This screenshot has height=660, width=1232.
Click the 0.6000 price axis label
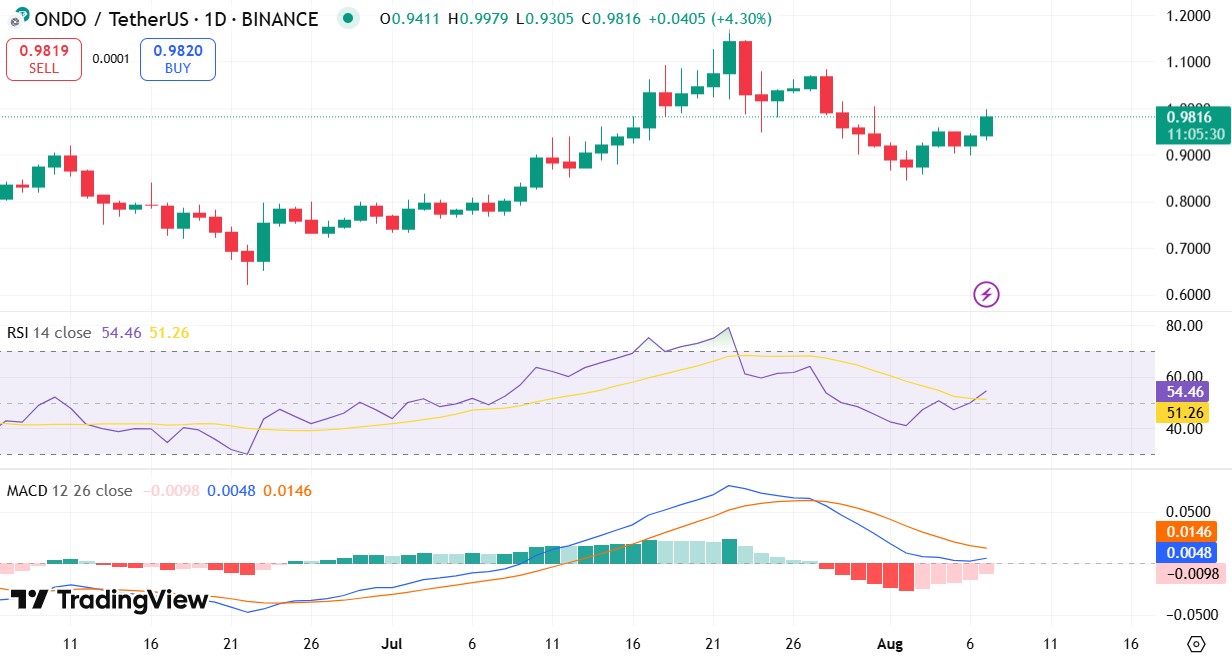point(1190,295)
